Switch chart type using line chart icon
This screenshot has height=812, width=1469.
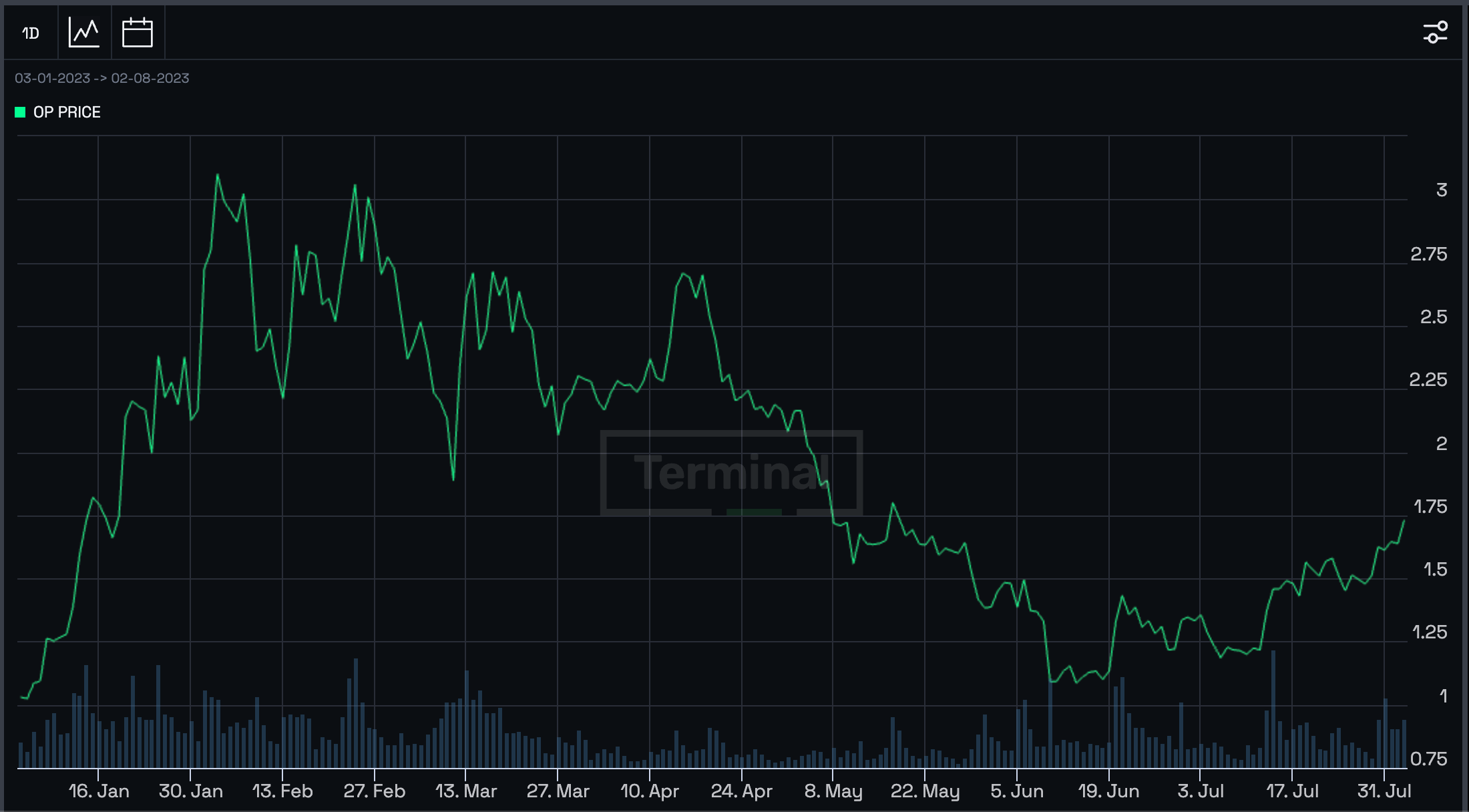point(84,32)
